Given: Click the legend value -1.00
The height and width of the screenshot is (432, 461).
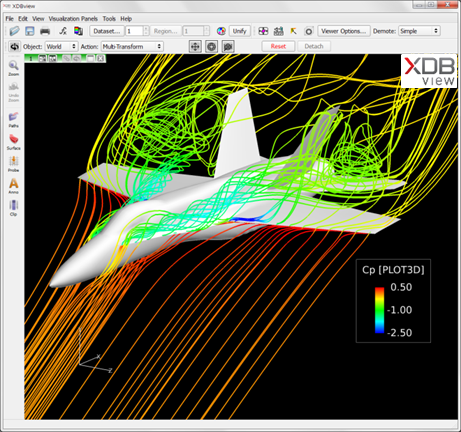Looking at the screenshot, I should [400, 310].
